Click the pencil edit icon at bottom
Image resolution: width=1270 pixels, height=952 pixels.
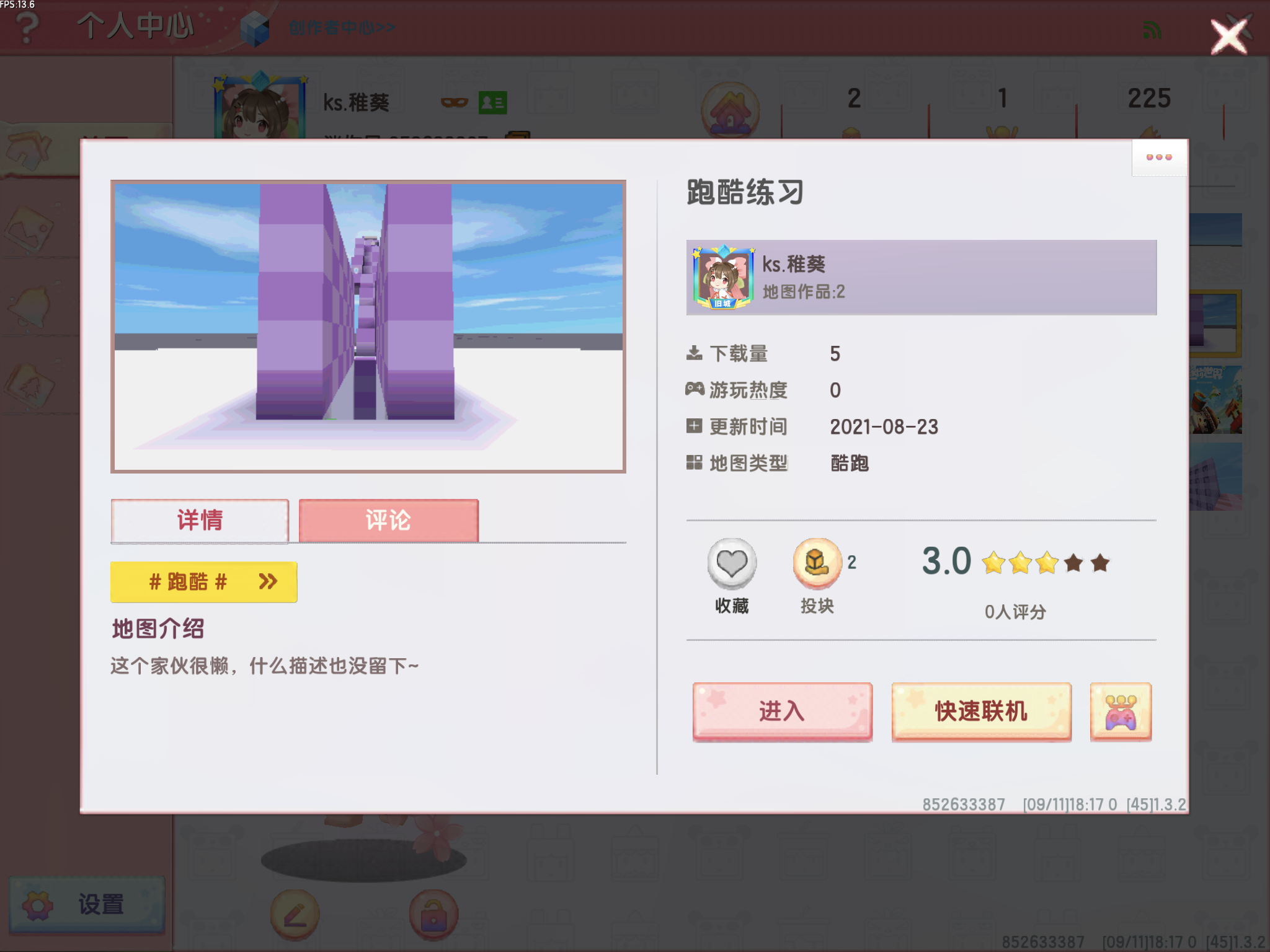point(295,915)
